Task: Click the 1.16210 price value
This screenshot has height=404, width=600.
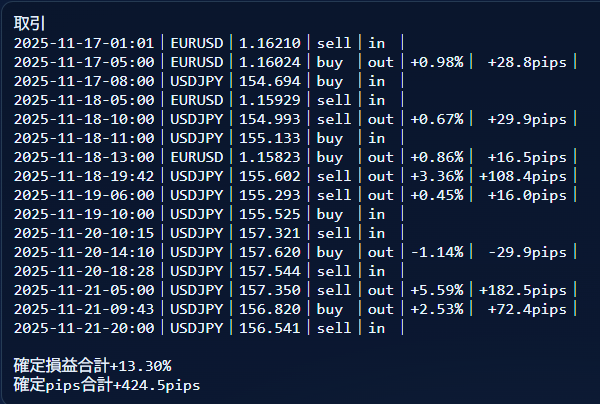Action: tap(270, 43)
